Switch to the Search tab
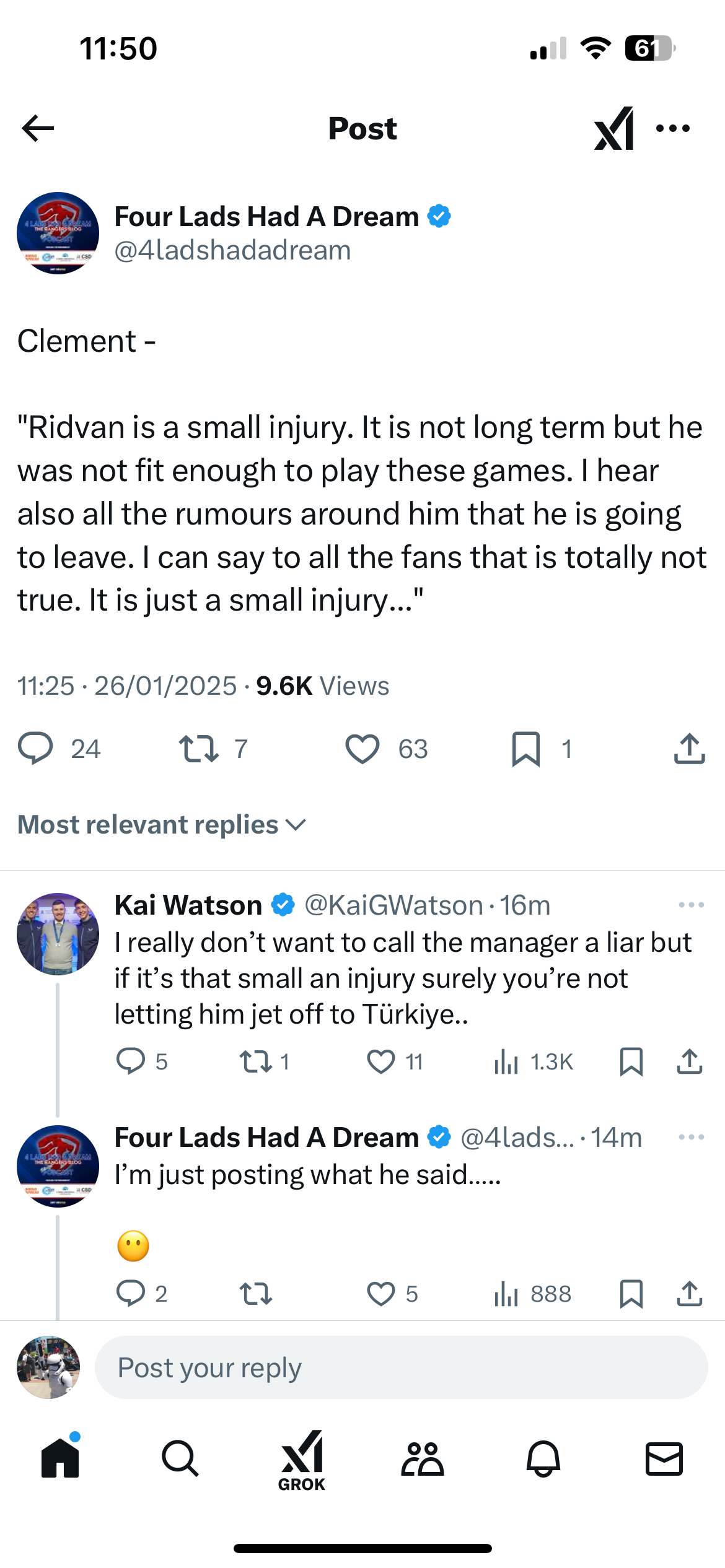725x1568 pixels. [x=180, y=1458]
